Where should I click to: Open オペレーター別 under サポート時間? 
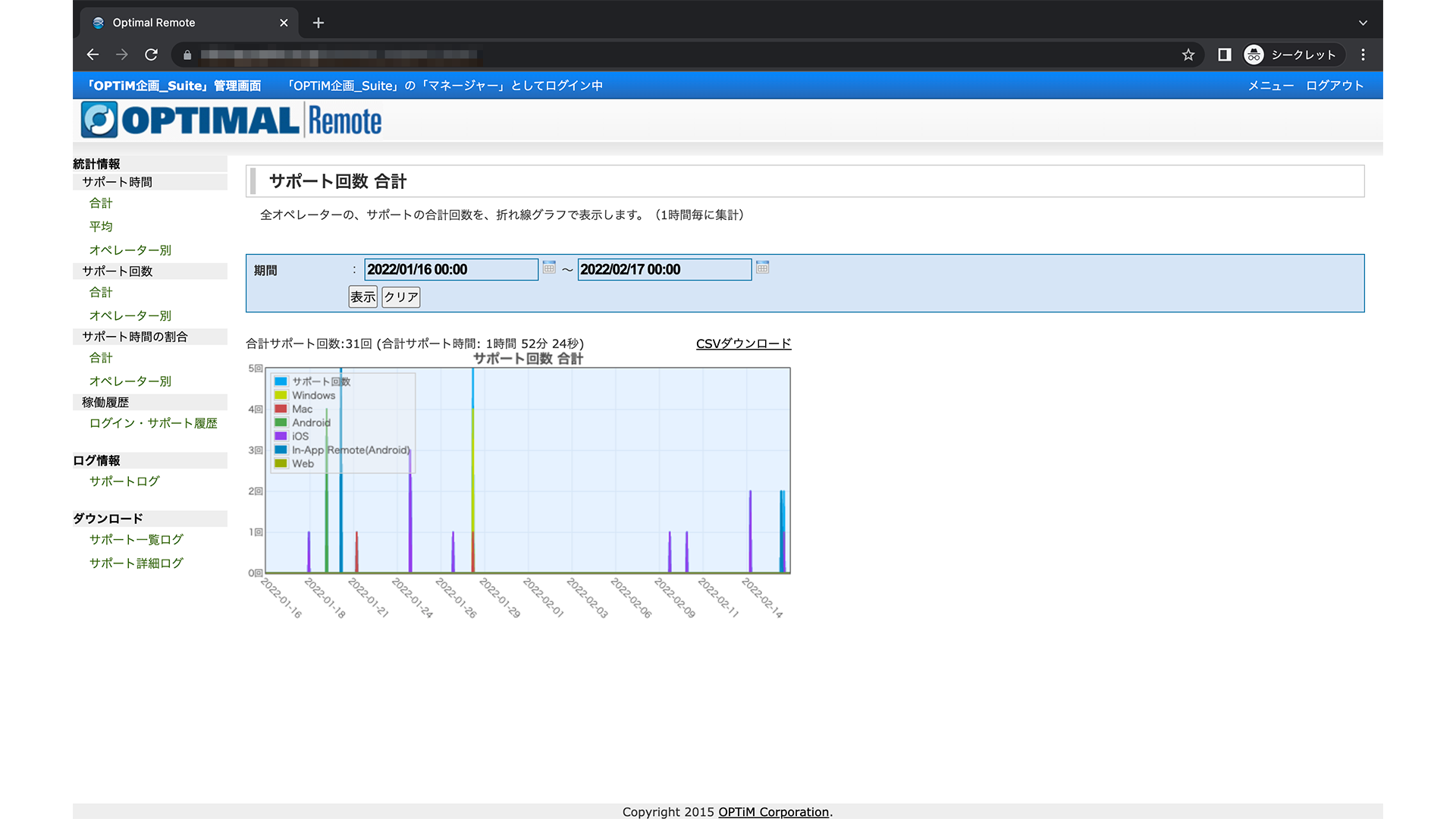pos(130,250)
